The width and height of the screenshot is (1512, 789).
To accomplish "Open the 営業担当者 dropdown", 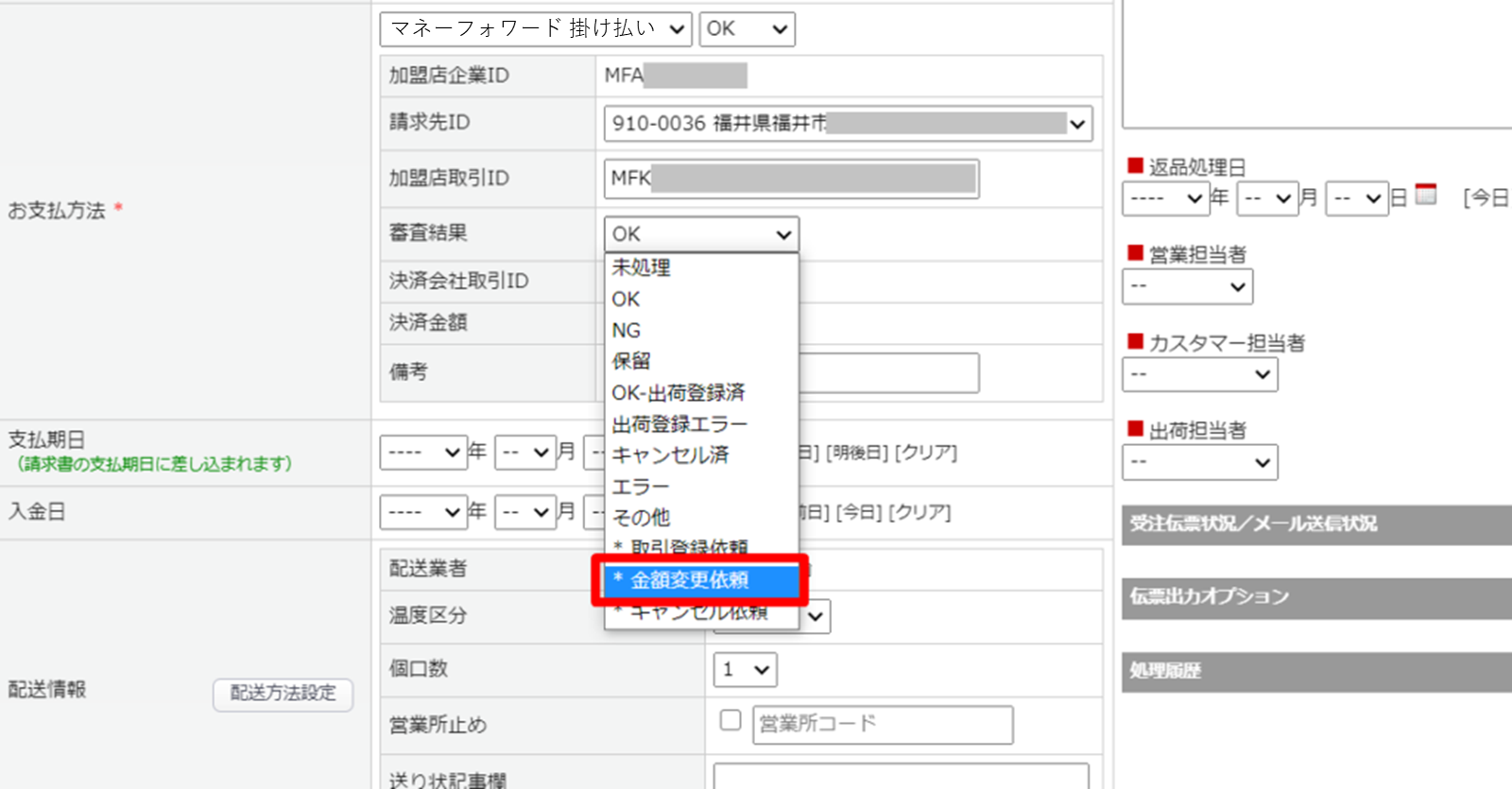I will 1188,286.
